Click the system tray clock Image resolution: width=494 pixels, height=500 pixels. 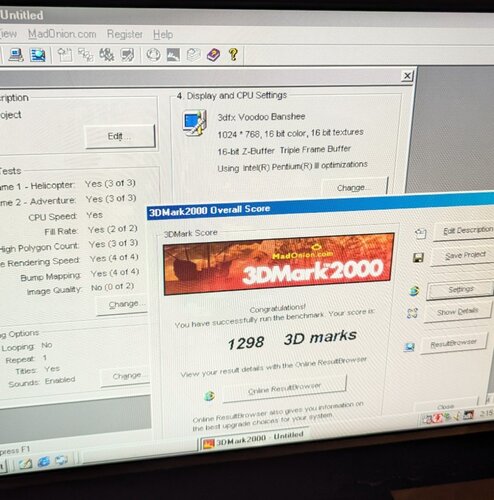tap(486, 413)
